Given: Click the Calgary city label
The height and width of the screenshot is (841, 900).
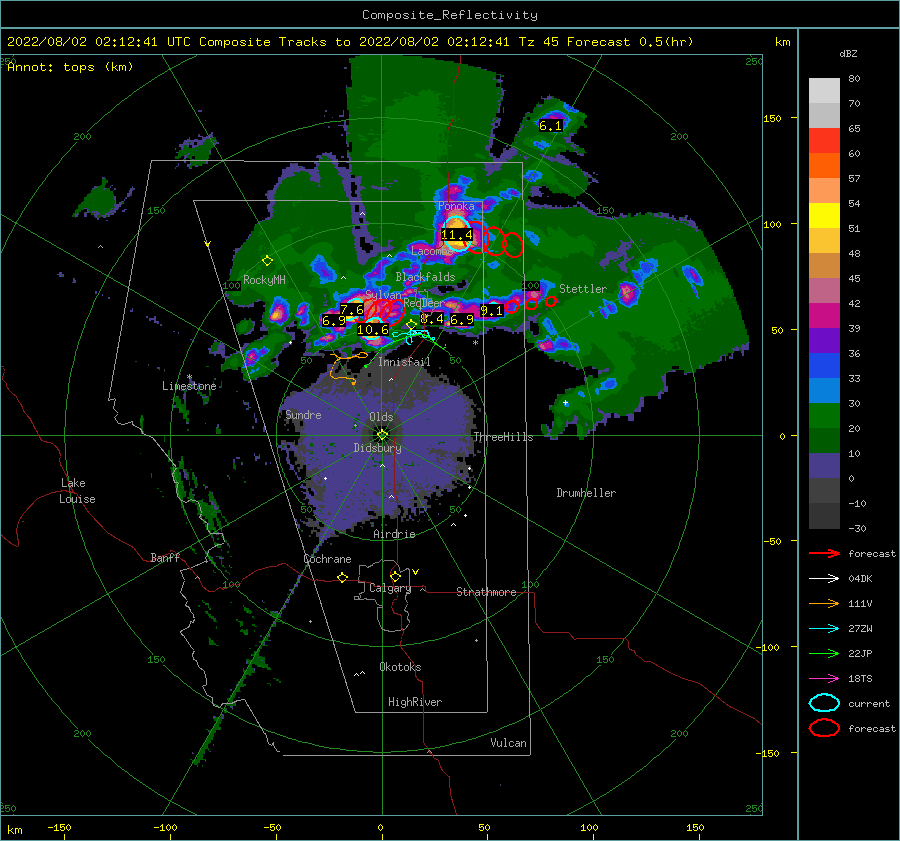Looking at the screenshot, I should coord(390,588).
